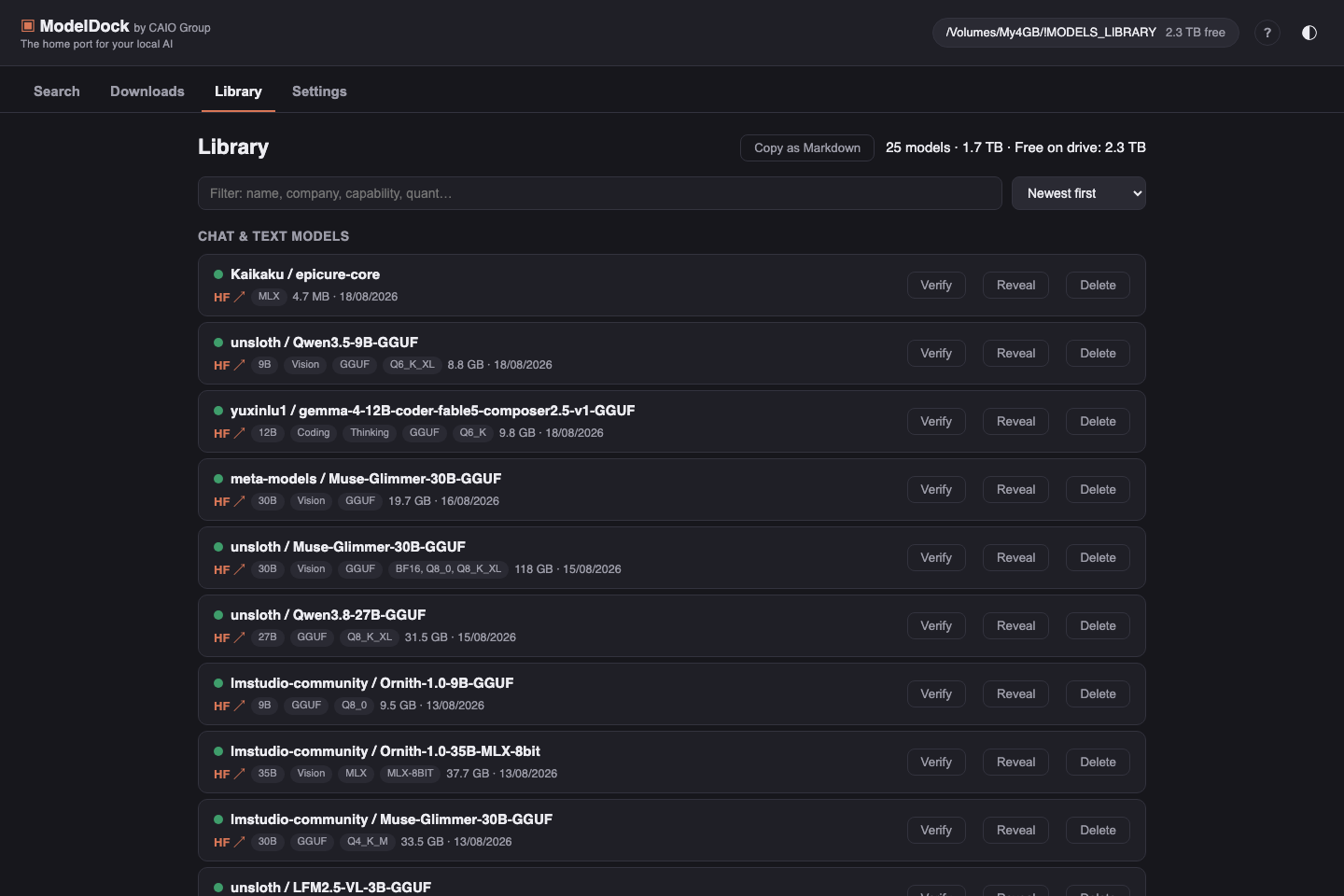Screen dimensions: 1344x896
Task: Focus the library filter input field
Action: (600, 193)
